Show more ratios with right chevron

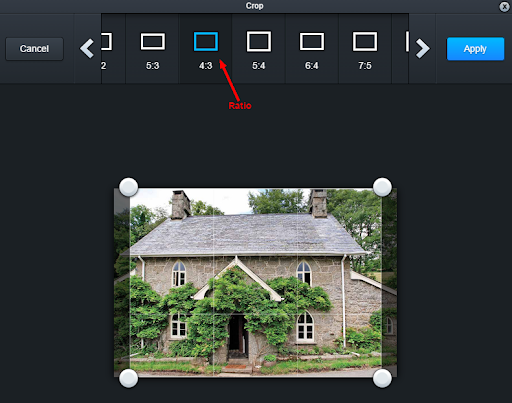pyautogui.click(x=422, y=49)
